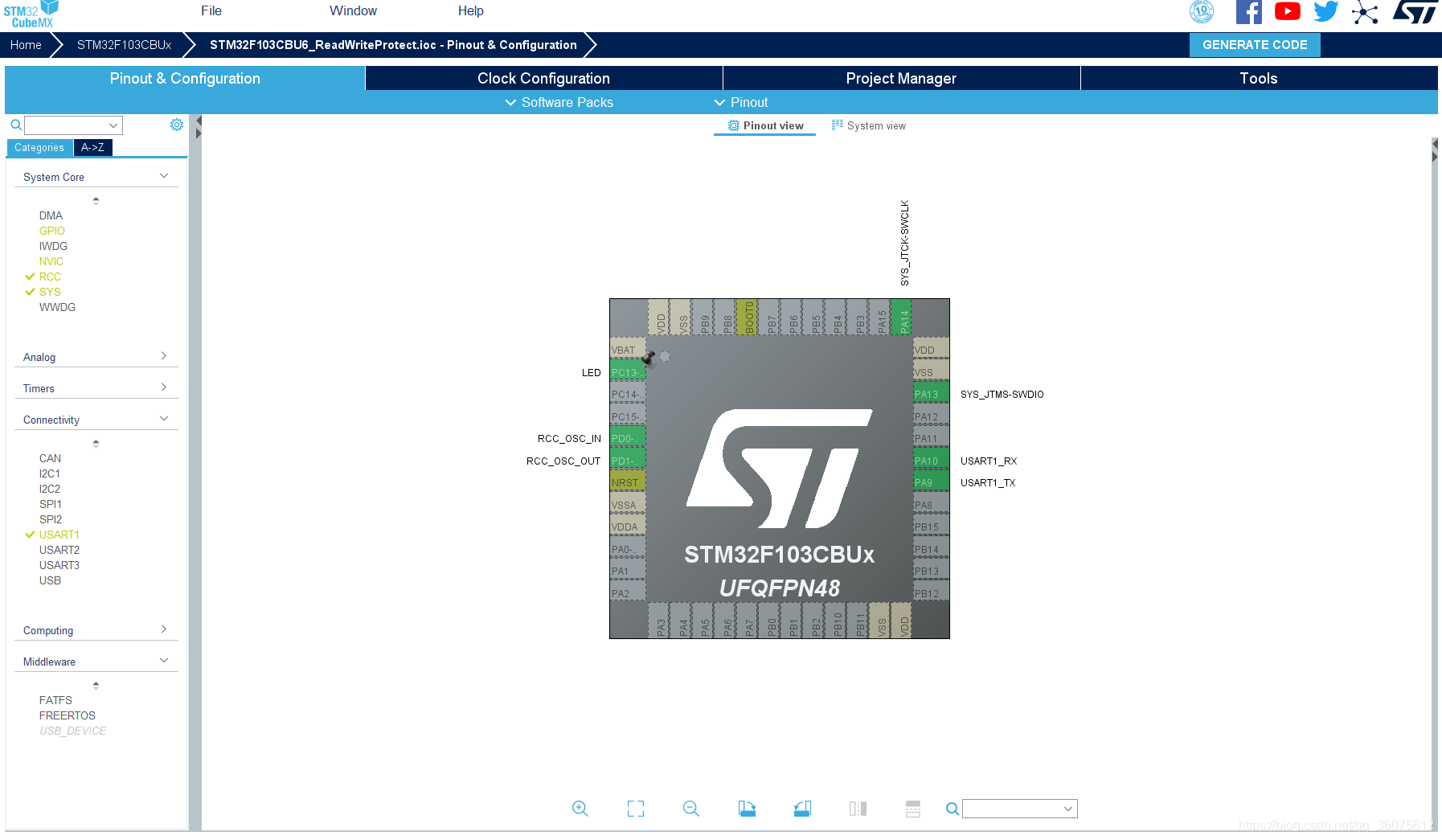Navigate to Home via the breadcrumb

point(25,45)
